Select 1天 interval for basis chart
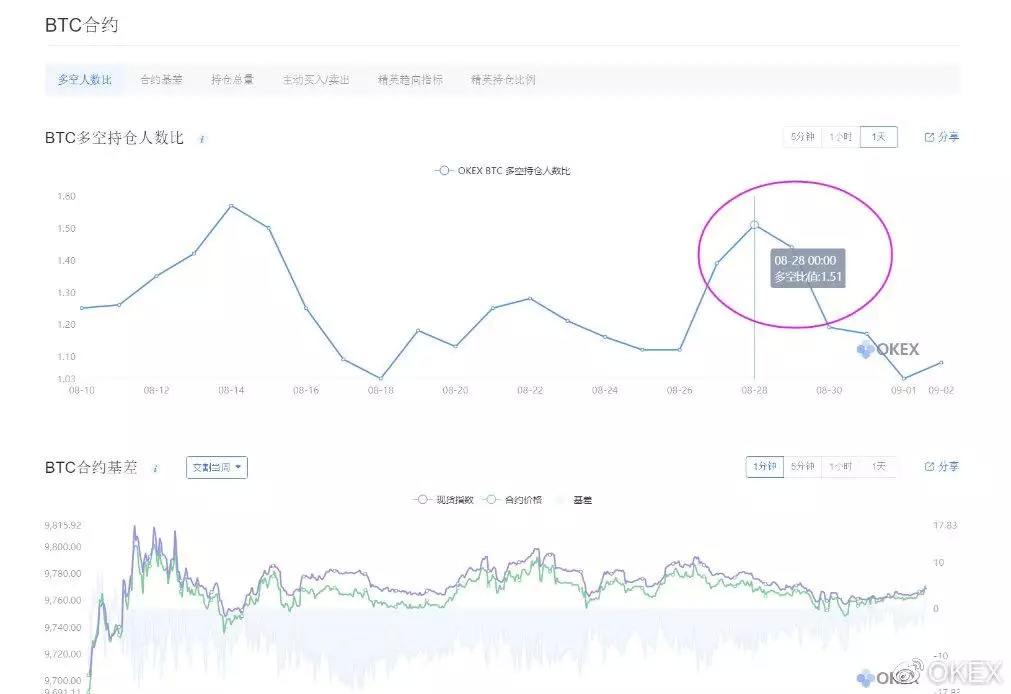 click(x=878, y=466)
